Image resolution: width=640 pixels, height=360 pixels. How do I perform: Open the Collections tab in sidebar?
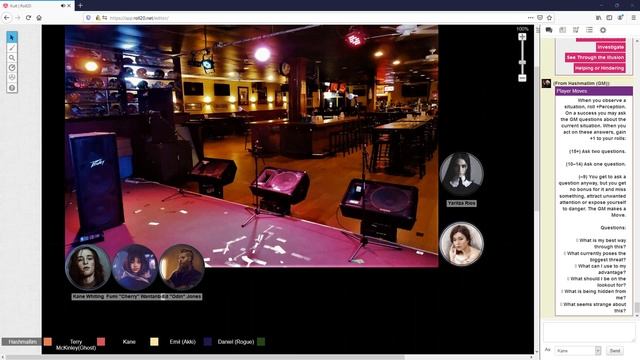coord(589,30)
